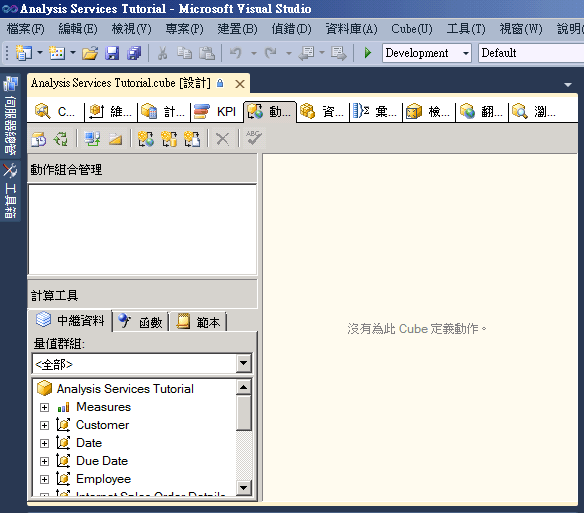Click the Navigate Backward icon

pos(307,53)
